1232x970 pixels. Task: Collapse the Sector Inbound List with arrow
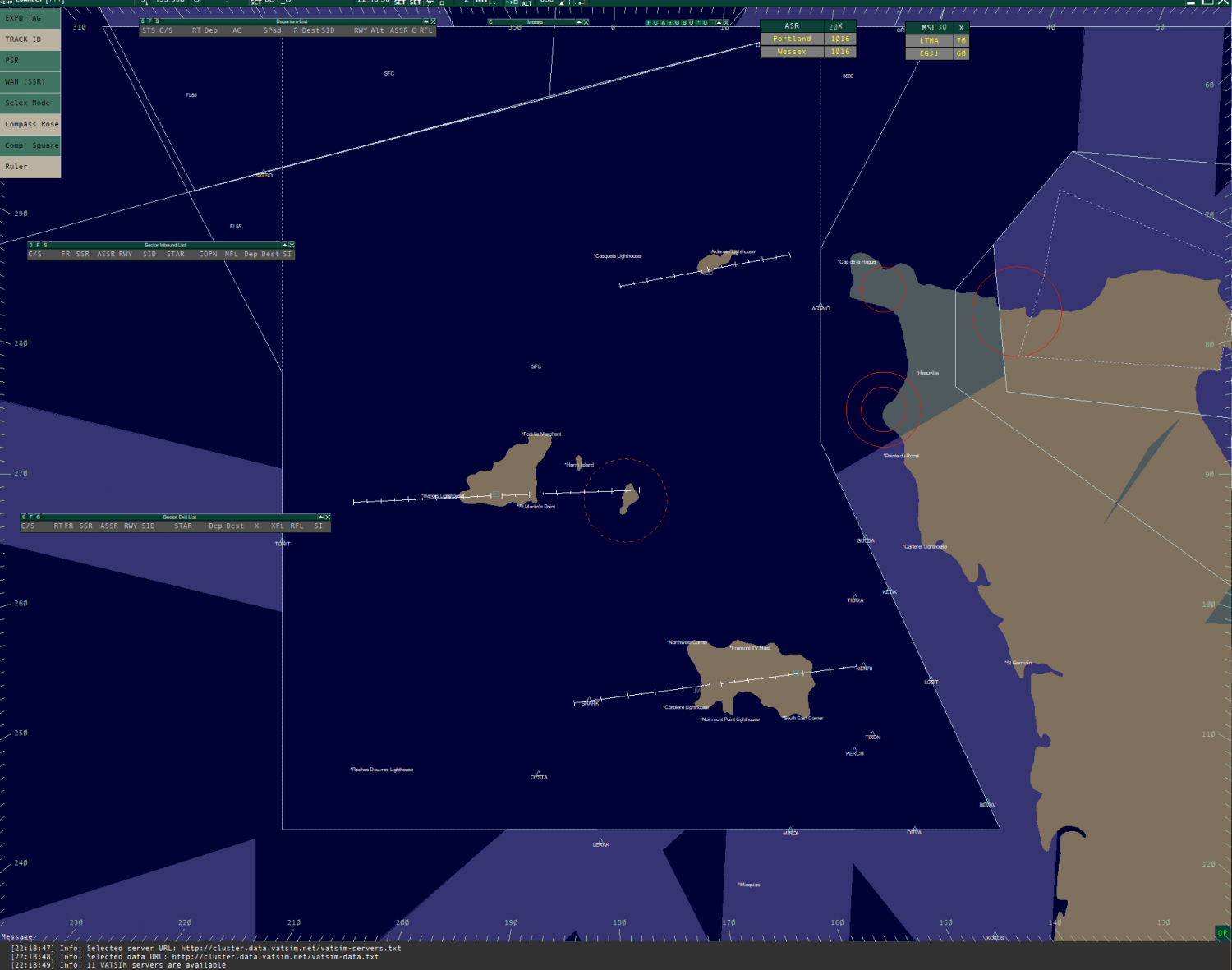coord(284,245)
